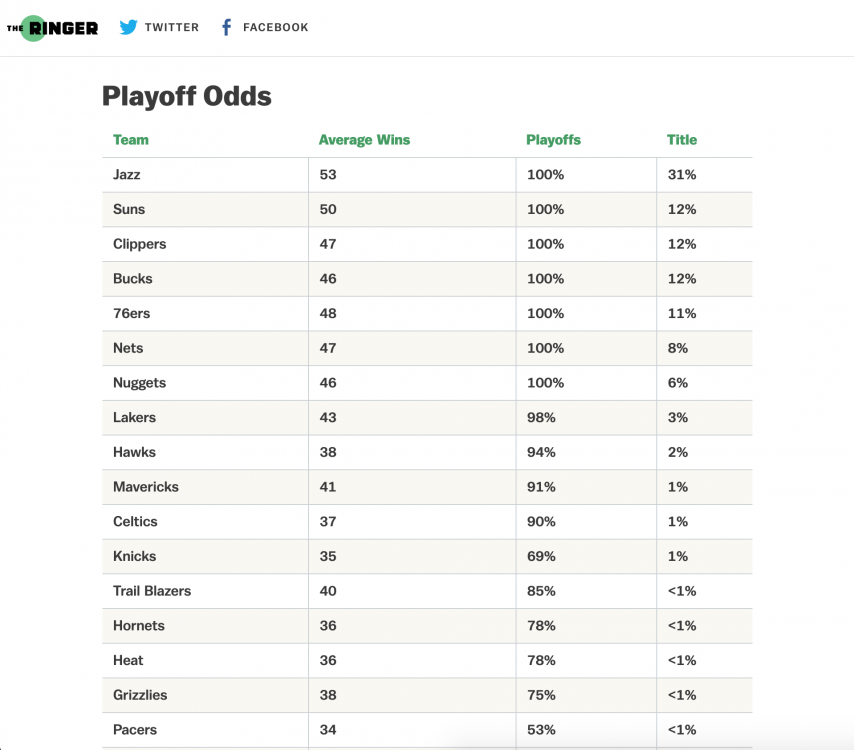Sort table by Team column header

(131, 140)
